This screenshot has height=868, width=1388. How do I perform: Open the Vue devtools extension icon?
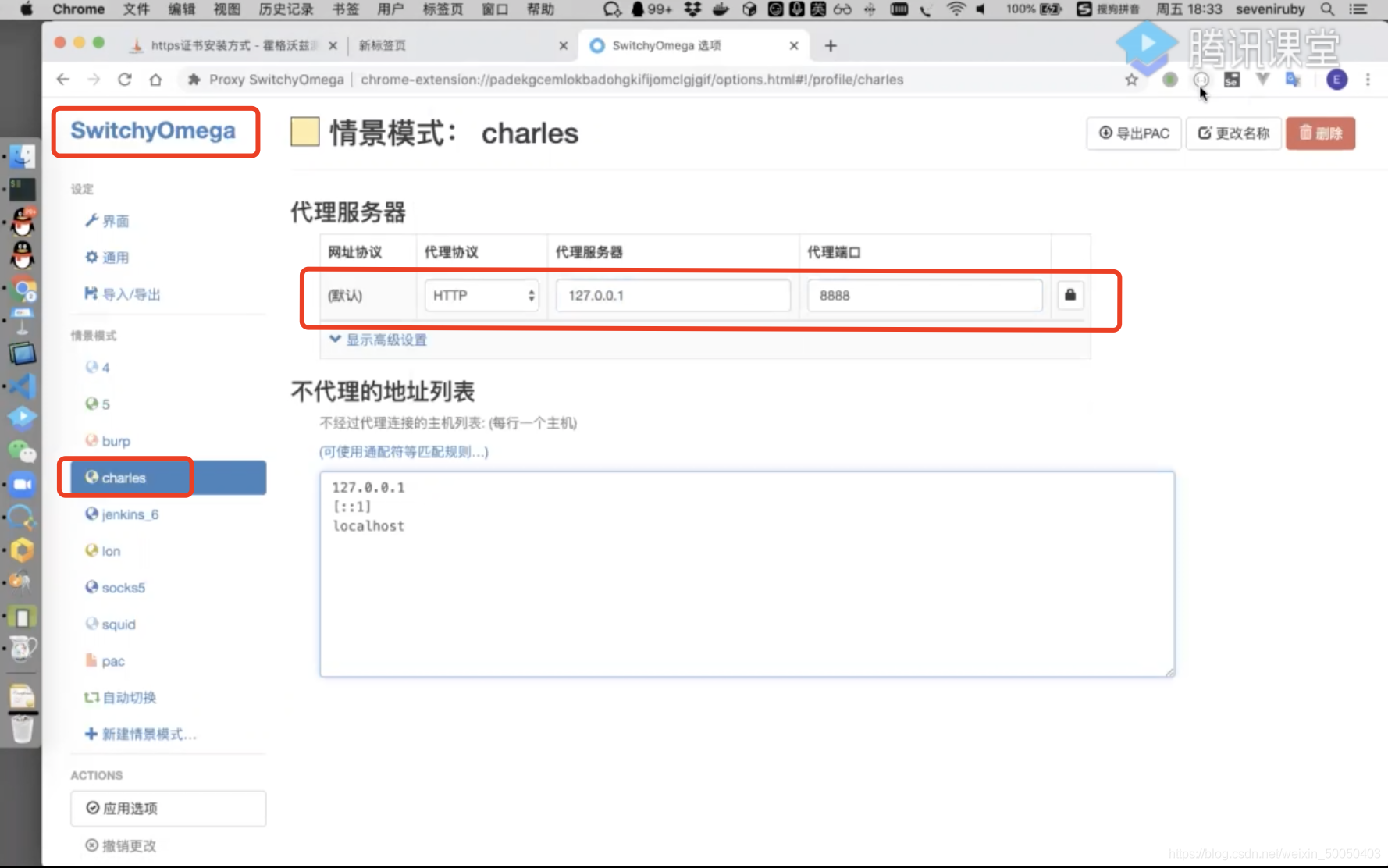point(1262,80)
